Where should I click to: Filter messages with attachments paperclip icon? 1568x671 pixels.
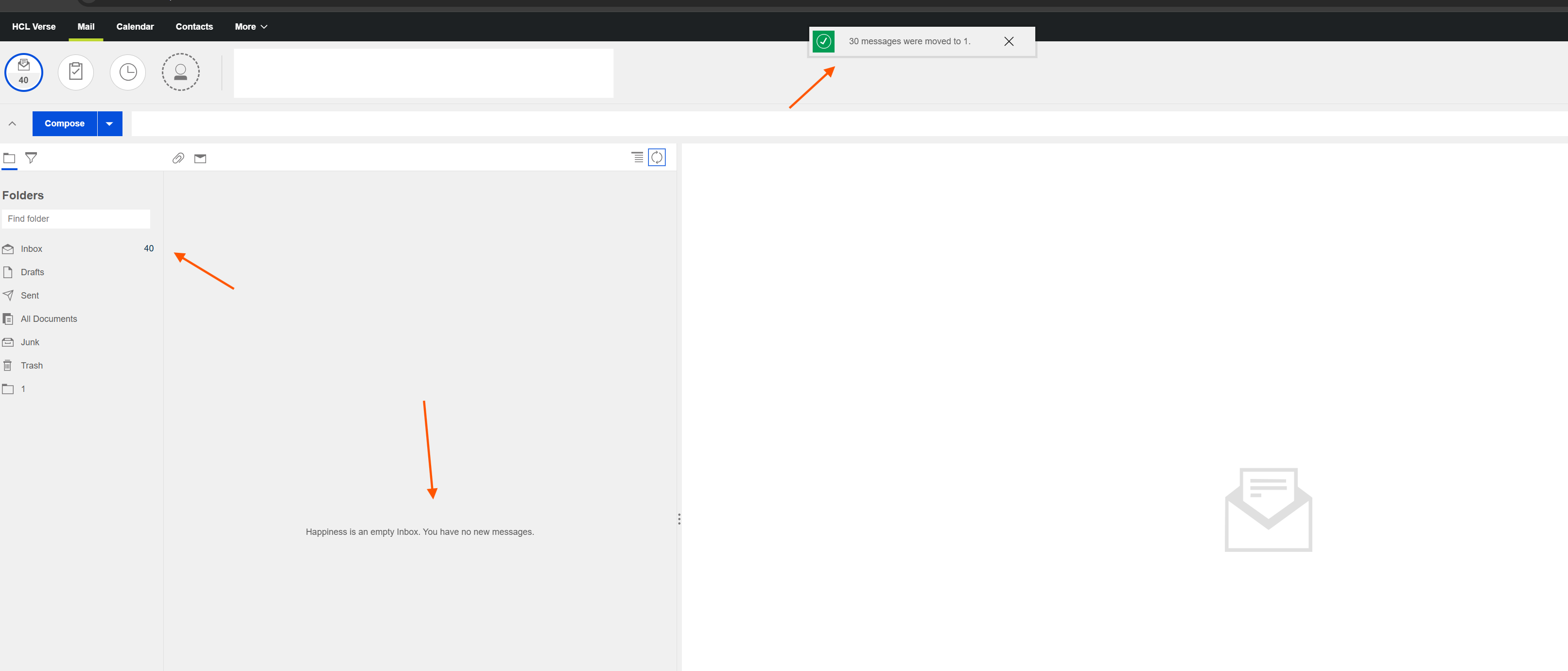click(x=178, y=159)
